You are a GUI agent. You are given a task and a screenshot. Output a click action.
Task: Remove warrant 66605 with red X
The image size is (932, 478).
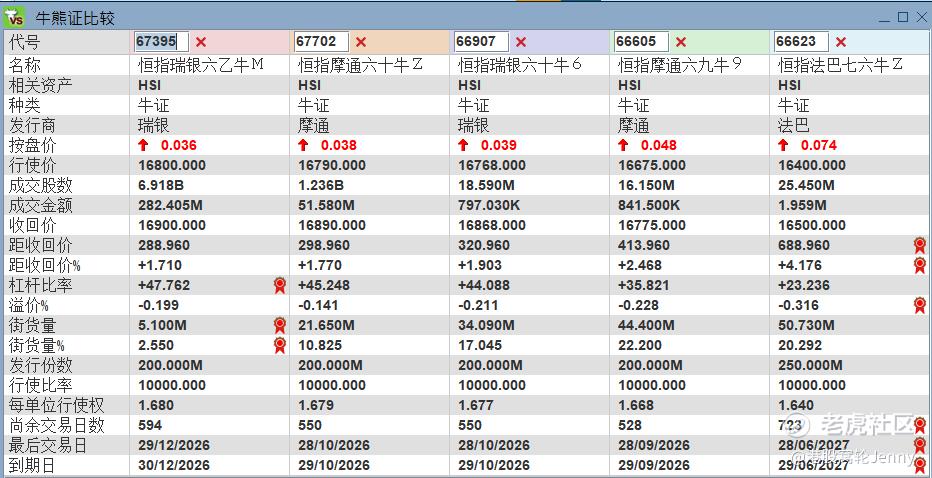point(681,42)
